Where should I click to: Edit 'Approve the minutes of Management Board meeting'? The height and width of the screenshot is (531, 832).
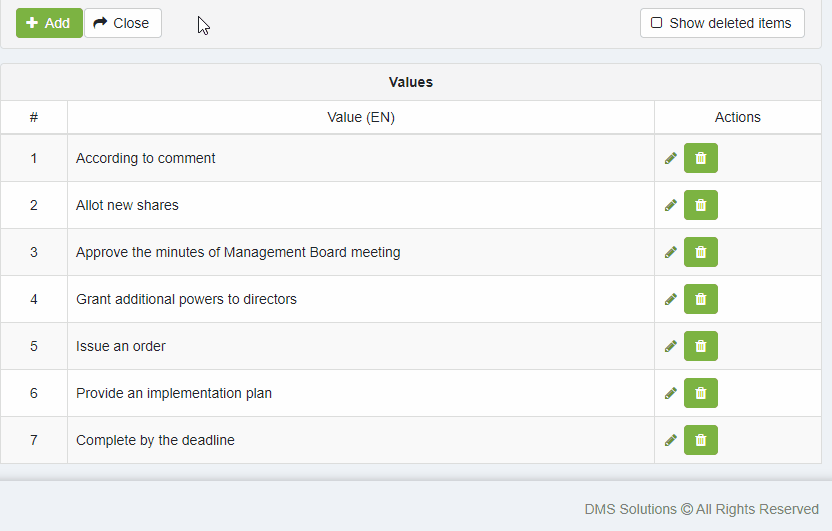coord(671,252)
